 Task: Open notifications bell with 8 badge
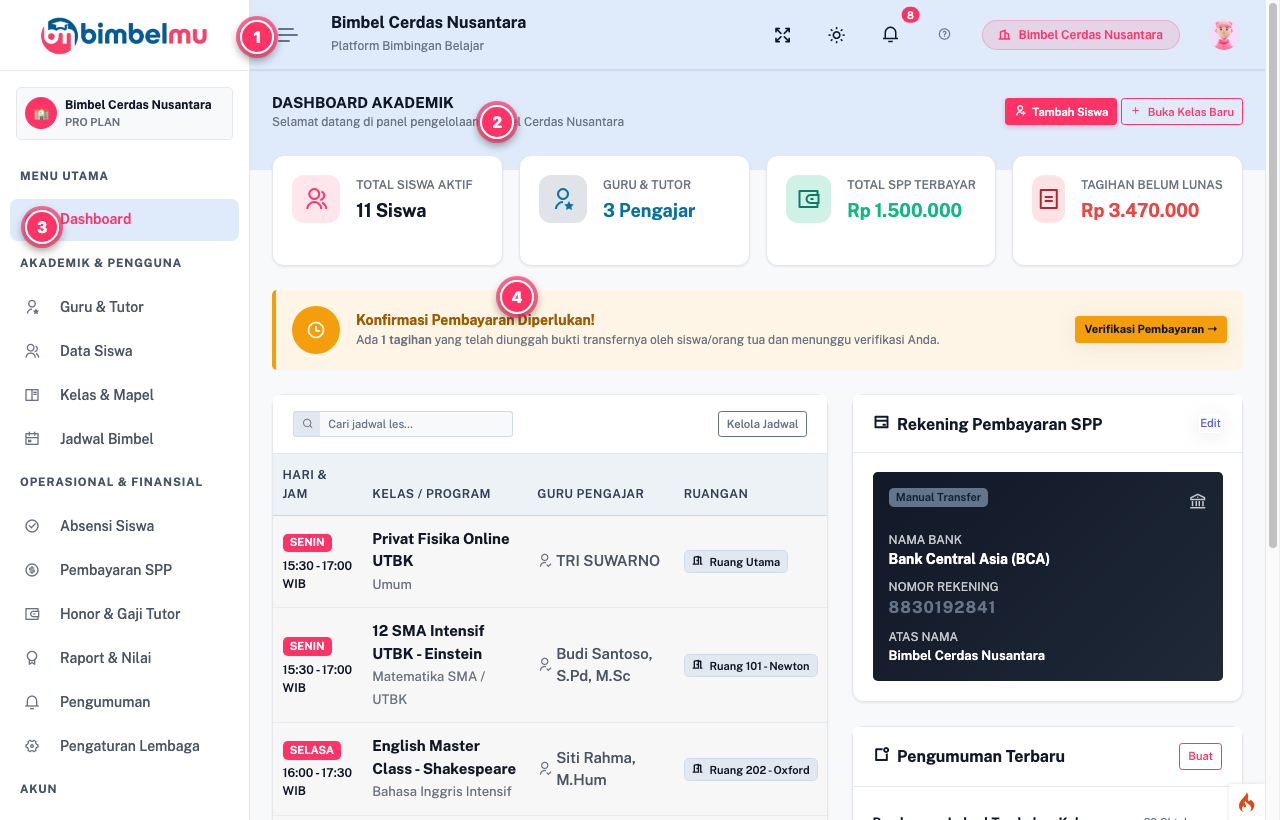coord(890,35)
